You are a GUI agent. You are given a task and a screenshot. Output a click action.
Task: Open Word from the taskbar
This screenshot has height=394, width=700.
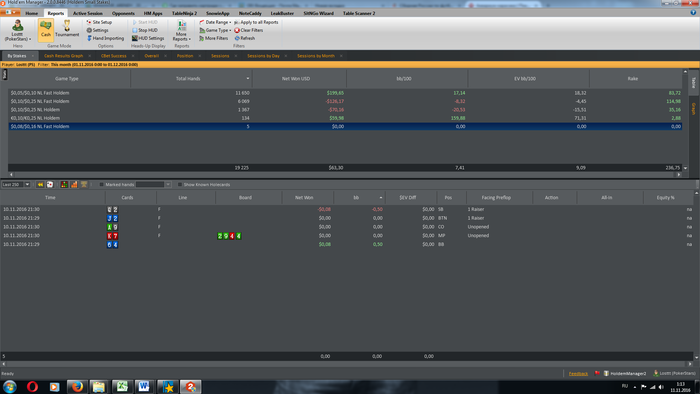144,386
